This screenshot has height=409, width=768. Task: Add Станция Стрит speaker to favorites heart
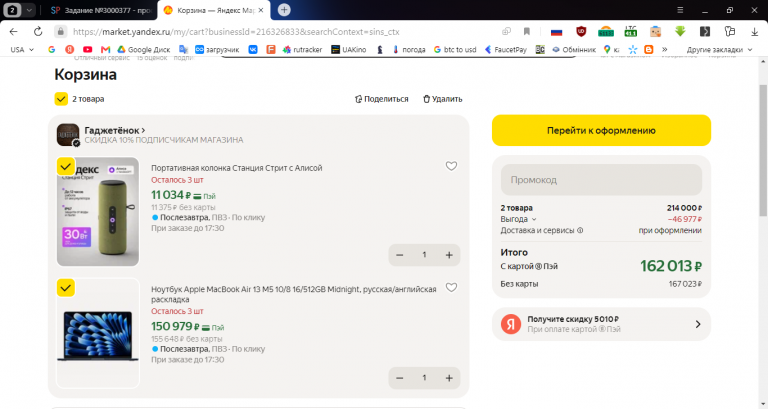(451, 166)
